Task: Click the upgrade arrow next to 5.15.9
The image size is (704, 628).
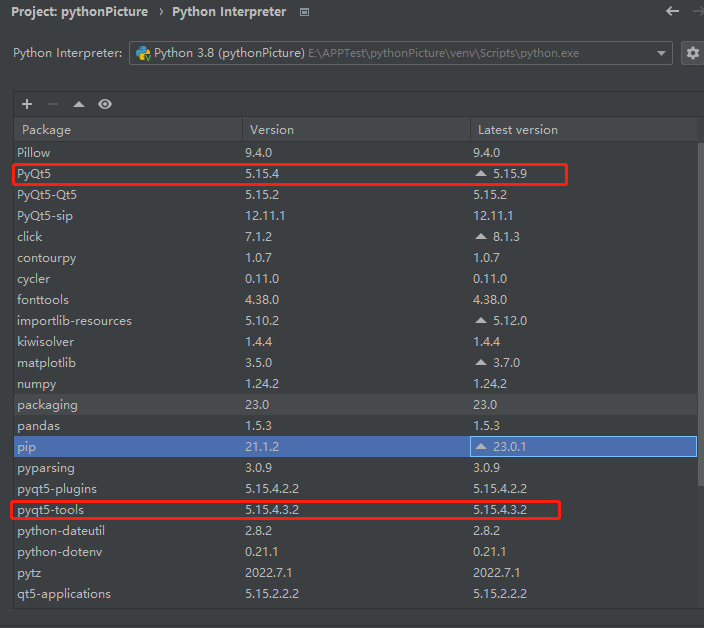Action: (x=481, y=174)
